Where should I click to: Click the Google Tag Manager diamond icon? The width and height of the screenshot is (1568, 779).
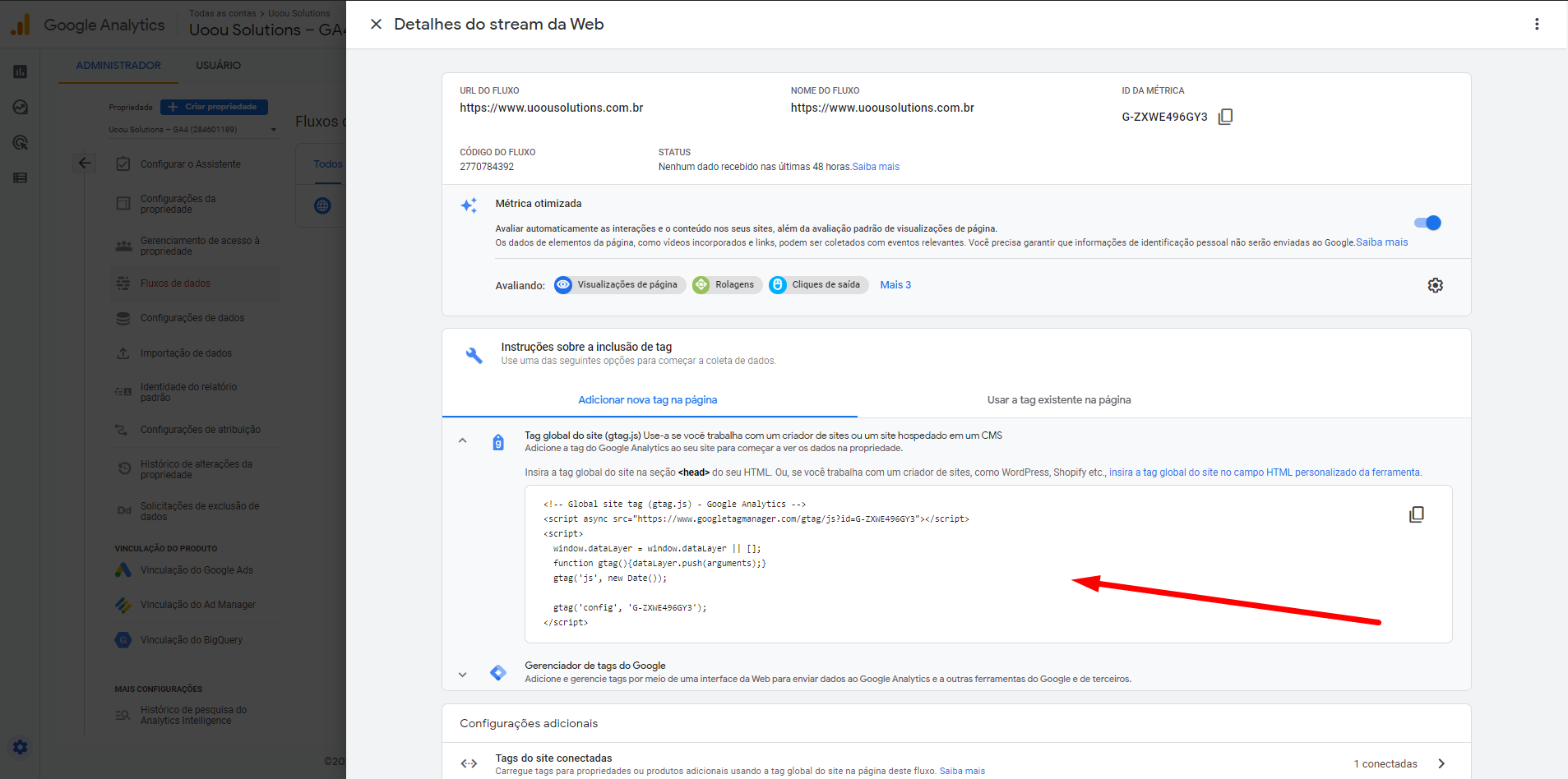pyautogui.click(x=498, y=672)
